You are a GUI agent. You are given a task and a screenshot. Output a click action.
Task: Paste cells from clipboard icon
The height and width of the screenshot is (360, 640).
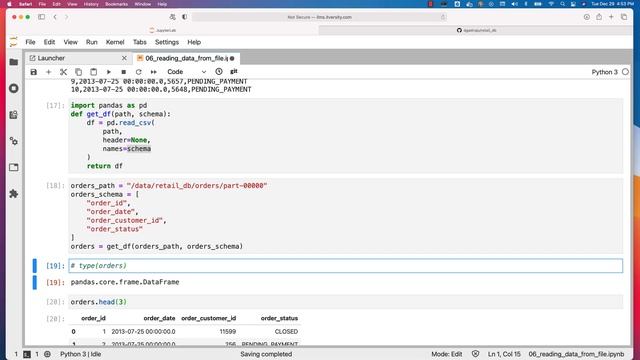pyautogui.click(x=93, y=72)
